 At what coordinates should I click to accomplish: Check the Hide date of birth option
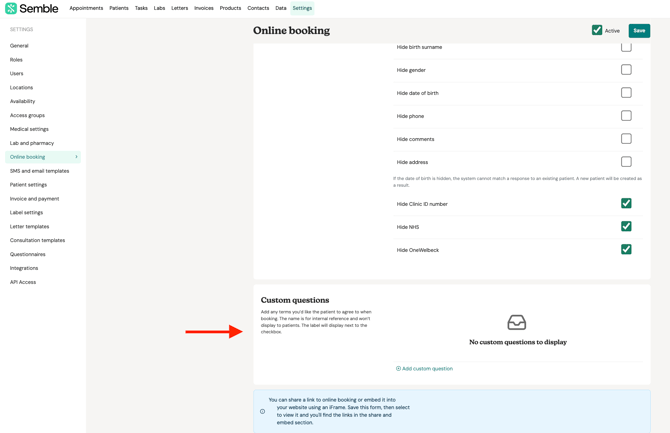point(626,93)
